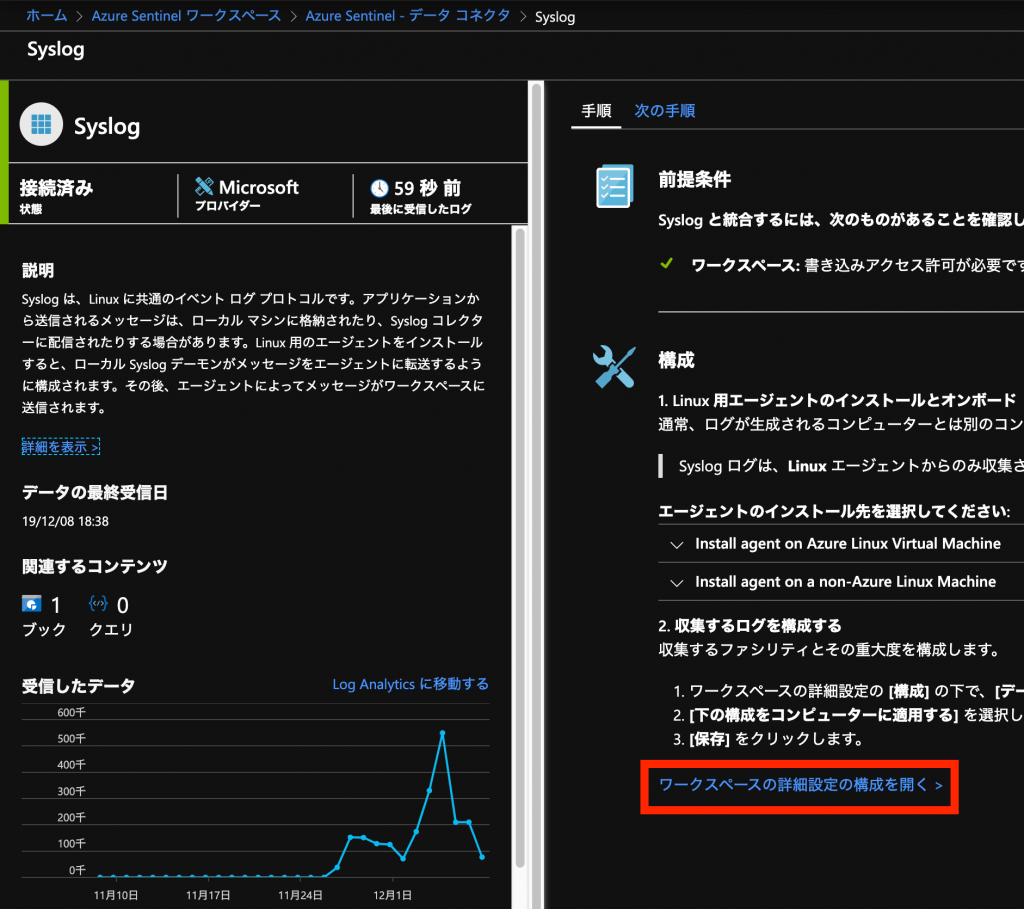Click the 11月10日 chart axis label
Viewport: 1024px width, 909px height.
coord(116,895)
